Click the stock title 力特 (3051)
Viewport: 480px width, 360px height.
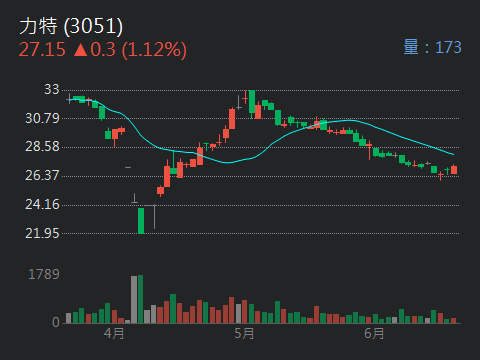(71, 26)
